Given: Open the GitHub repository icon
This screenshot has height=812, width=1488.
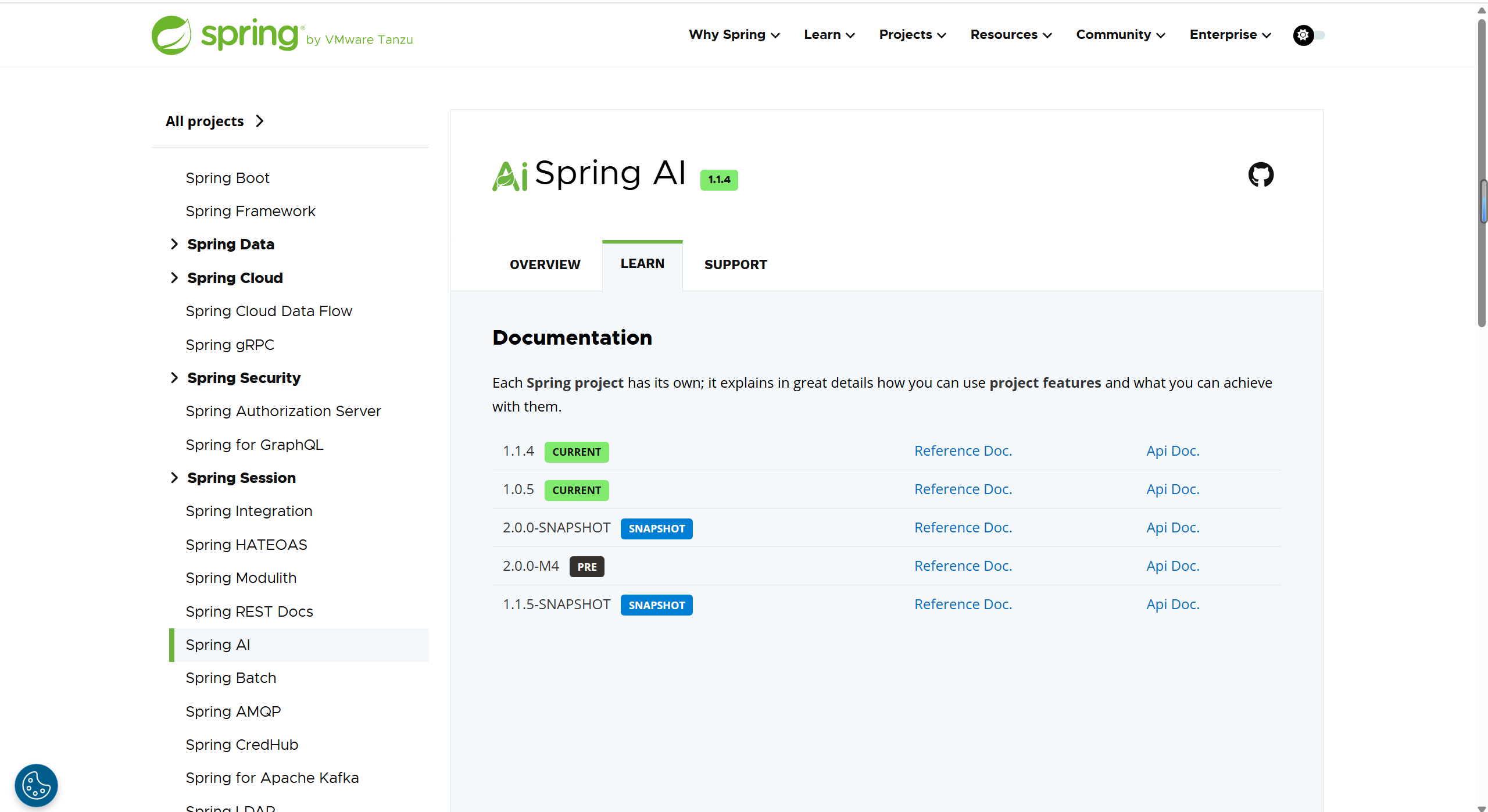Looking at the screenshot, I should coord(1261,174).
